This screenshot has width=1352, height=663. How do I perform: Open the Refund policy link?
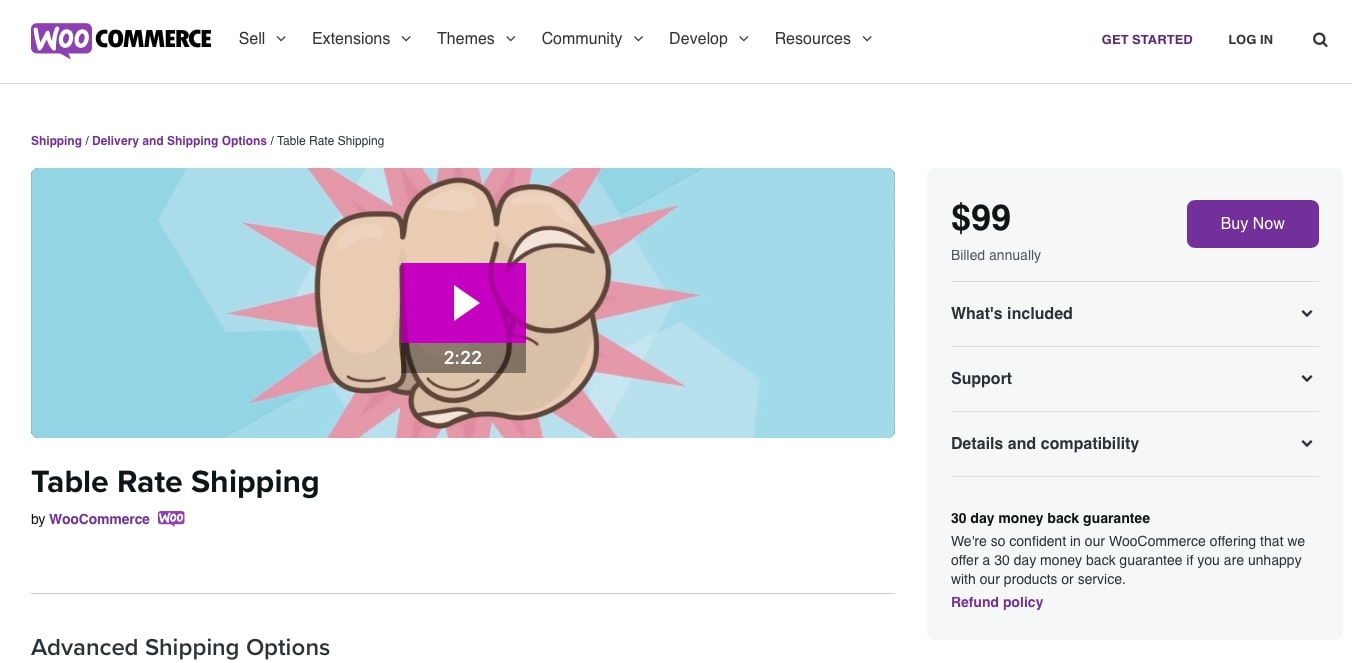pyautogui.click(x=997, y=602)
